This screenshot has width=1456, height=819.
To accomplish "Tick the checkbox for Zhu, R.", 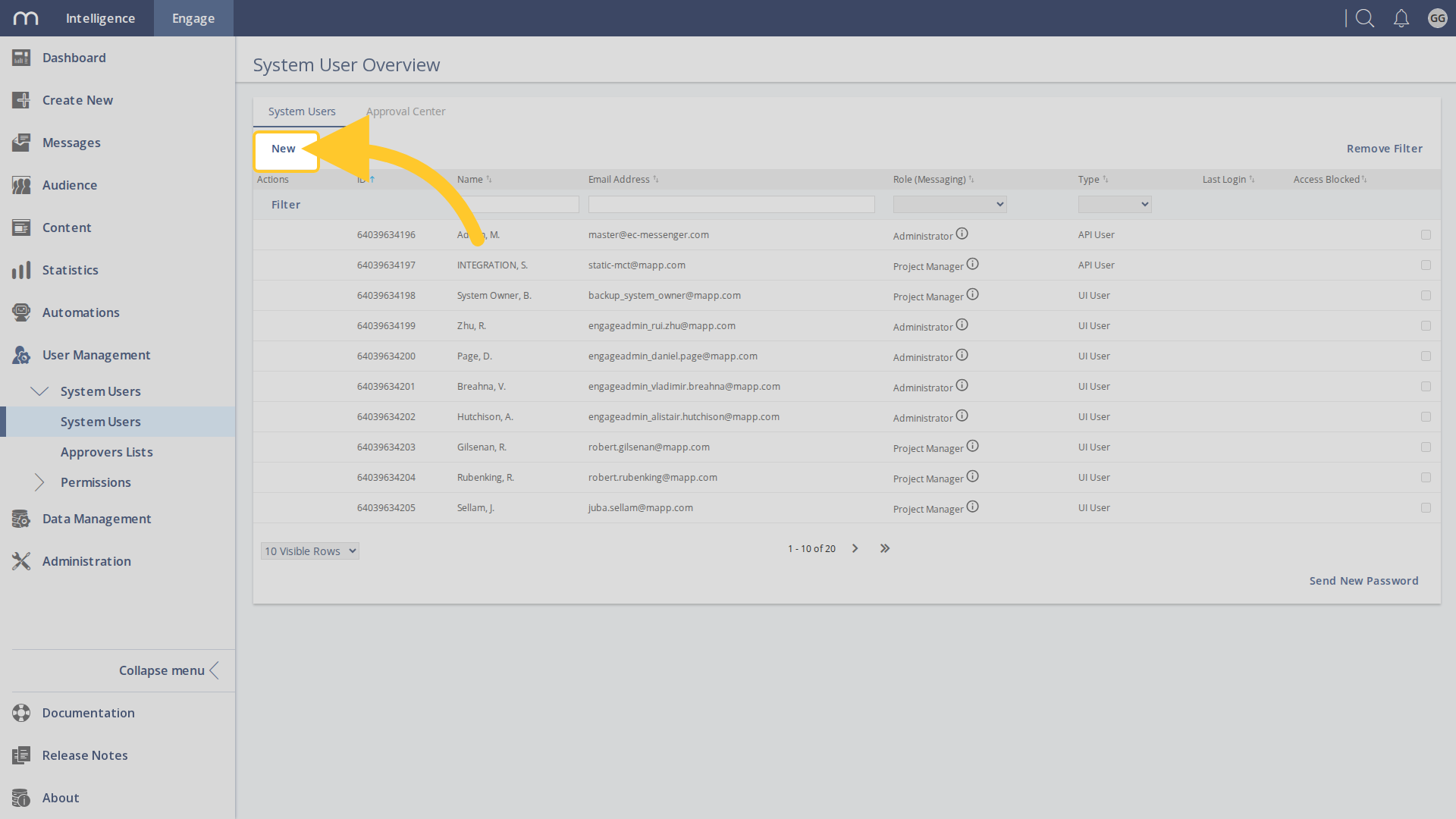I will tap(1426, 326).
